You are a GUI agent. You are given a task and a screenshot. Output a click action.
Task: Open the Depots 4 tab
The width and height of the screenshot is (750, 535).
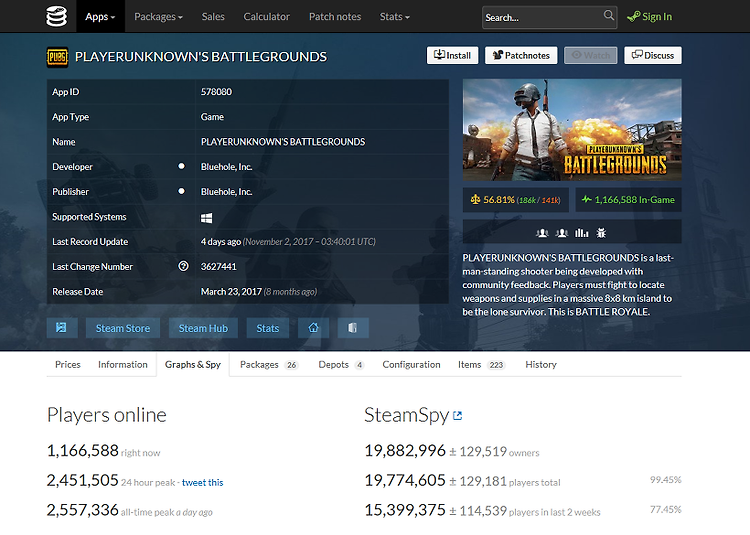pos(341,364)
